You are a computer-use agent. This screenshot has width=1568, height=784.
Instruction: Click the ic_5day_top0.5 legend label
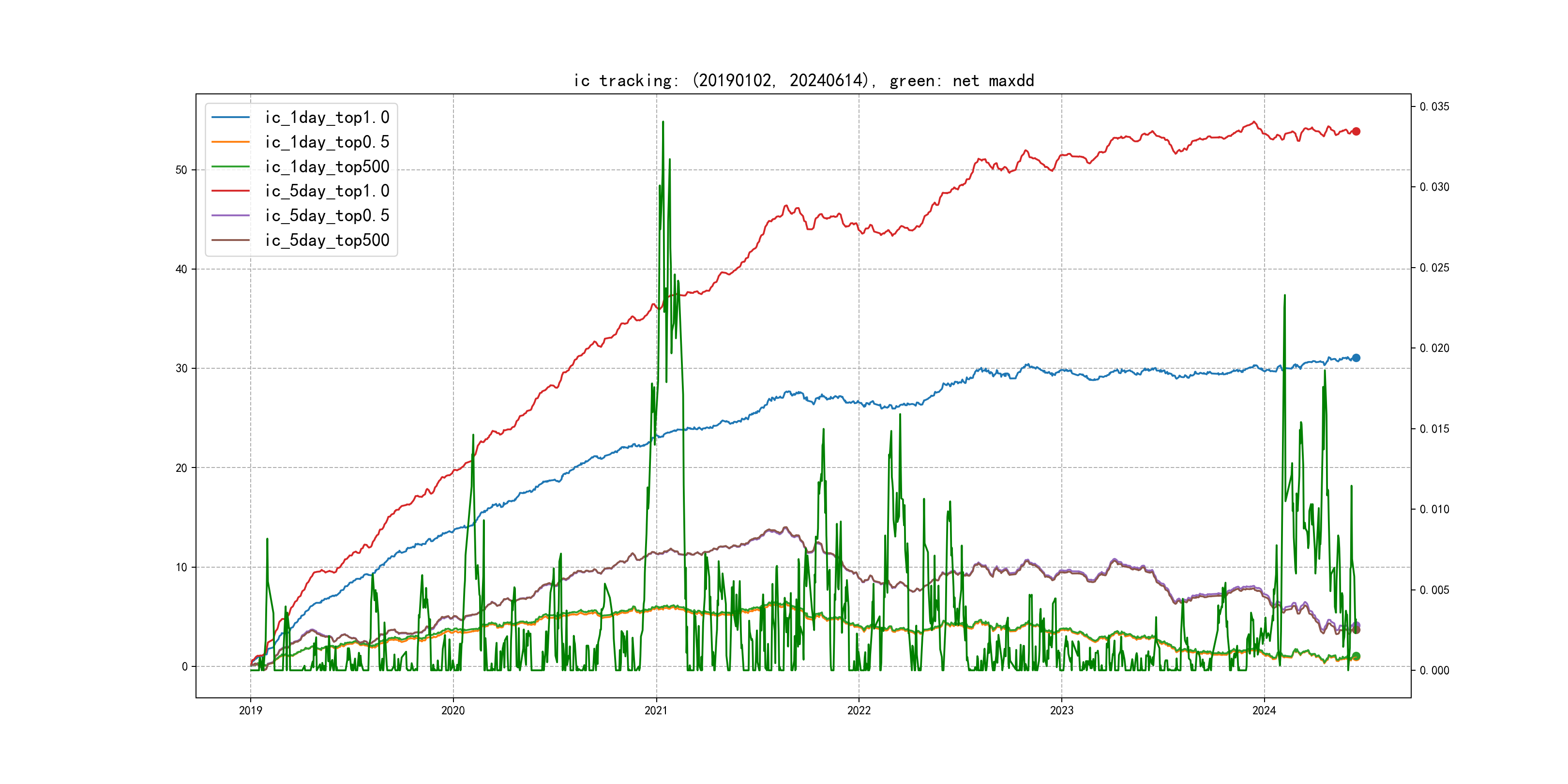click(x=327, y=215)
